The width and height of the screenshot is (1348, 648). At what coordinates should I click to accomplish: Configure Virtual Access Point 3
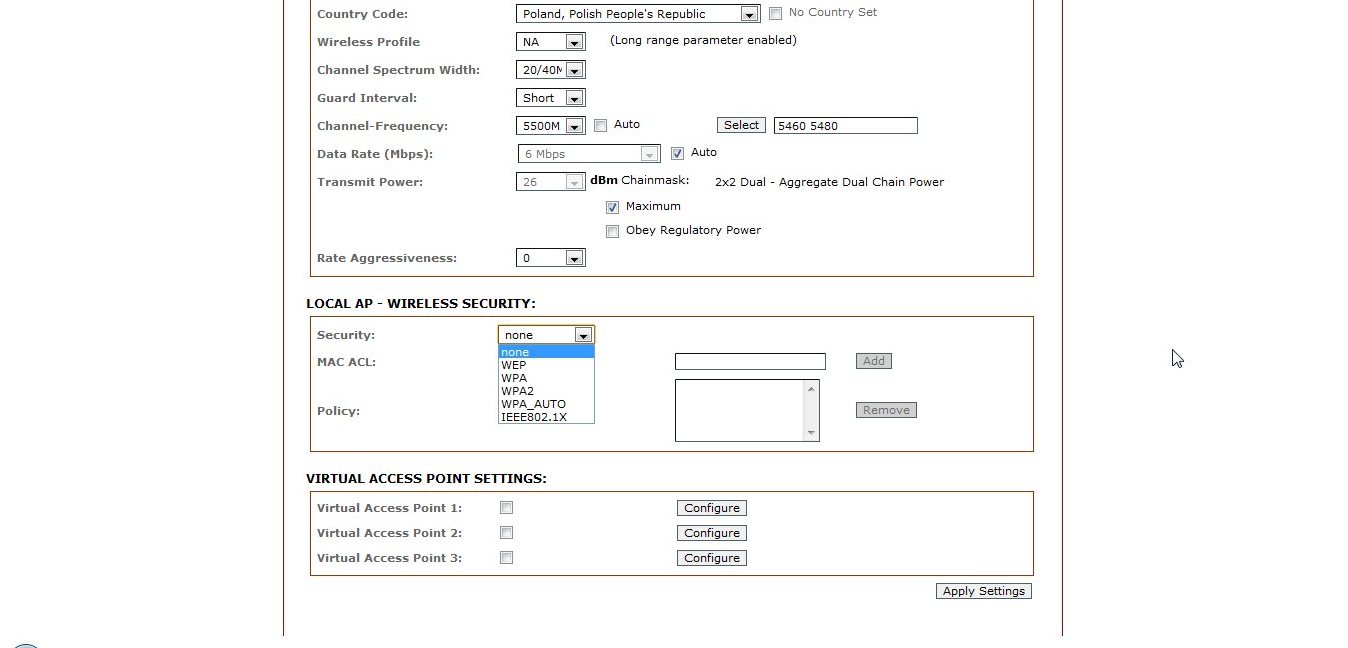(x=712, y=558)
